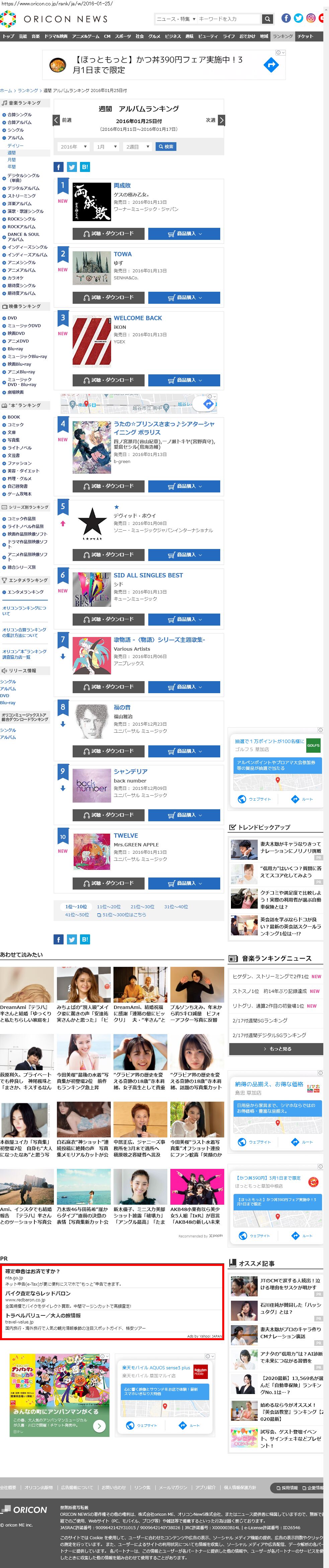329x1568 pixels.
Task: Open the 2週目 week dropdown
Action: (x=138, y=147)
